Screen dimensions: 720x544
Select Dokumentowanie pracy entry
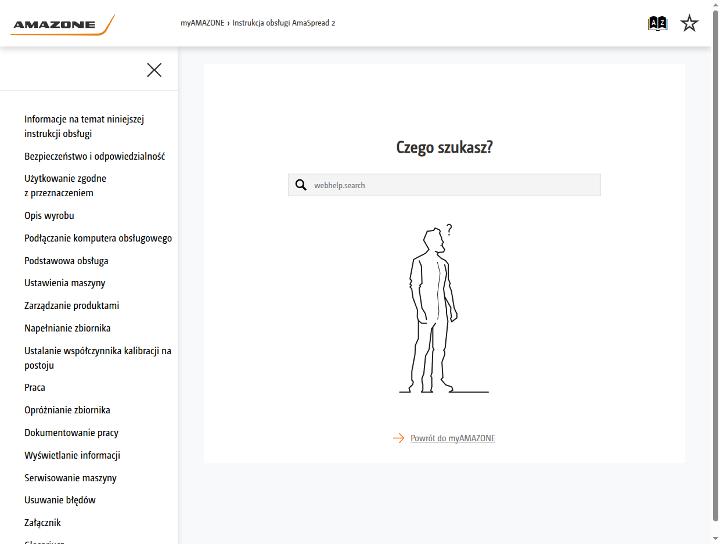[71, 433]
